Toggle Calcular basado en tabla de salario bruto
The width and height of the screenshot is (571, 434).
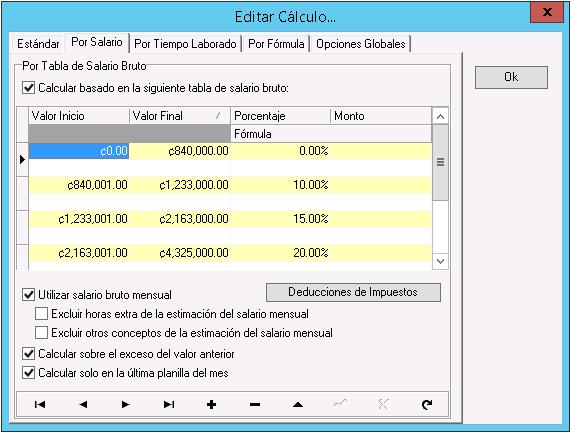(x=28, y=88)
